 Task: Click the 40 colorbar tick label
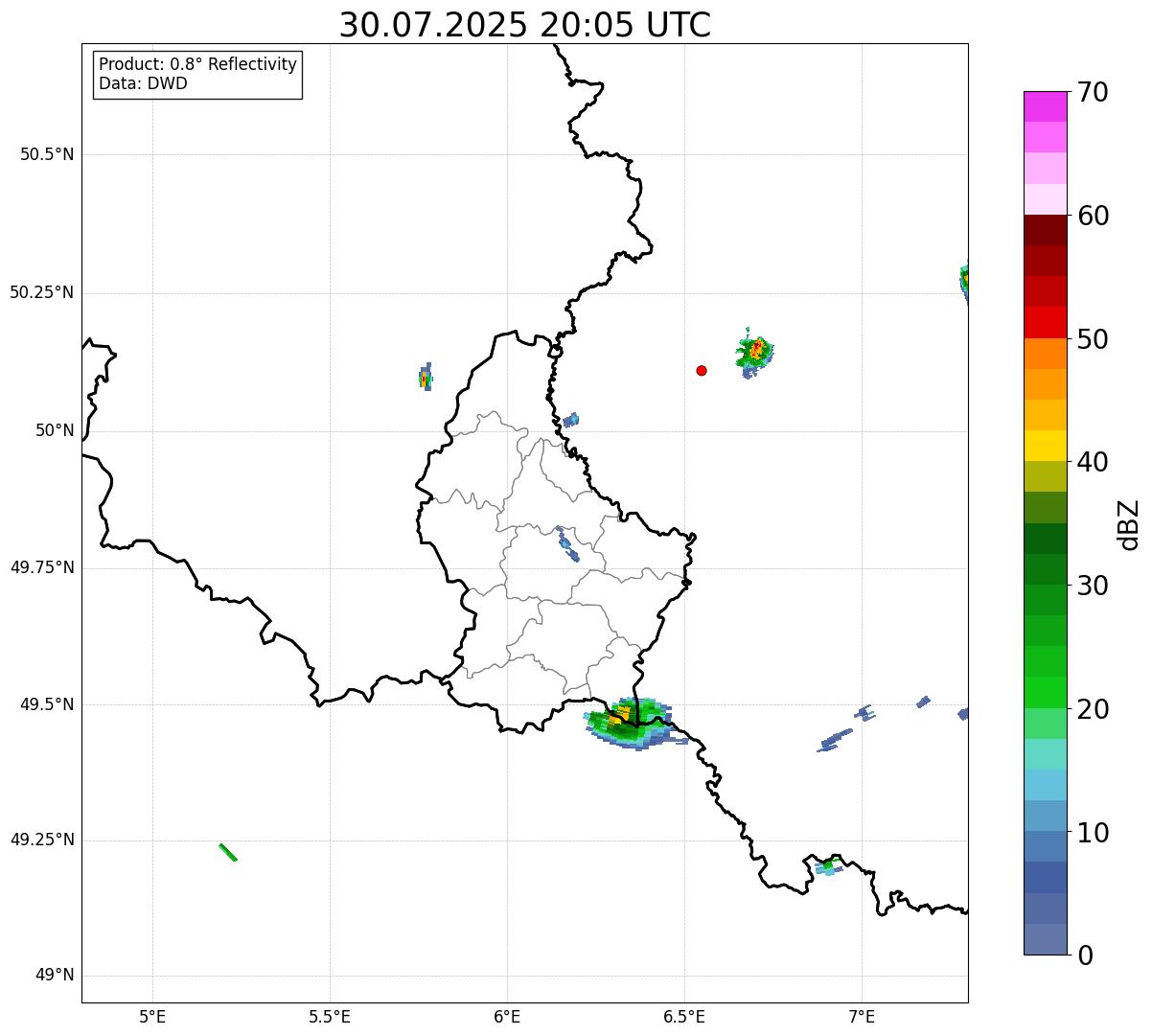pyautogui.click(x=1092, y=462)
